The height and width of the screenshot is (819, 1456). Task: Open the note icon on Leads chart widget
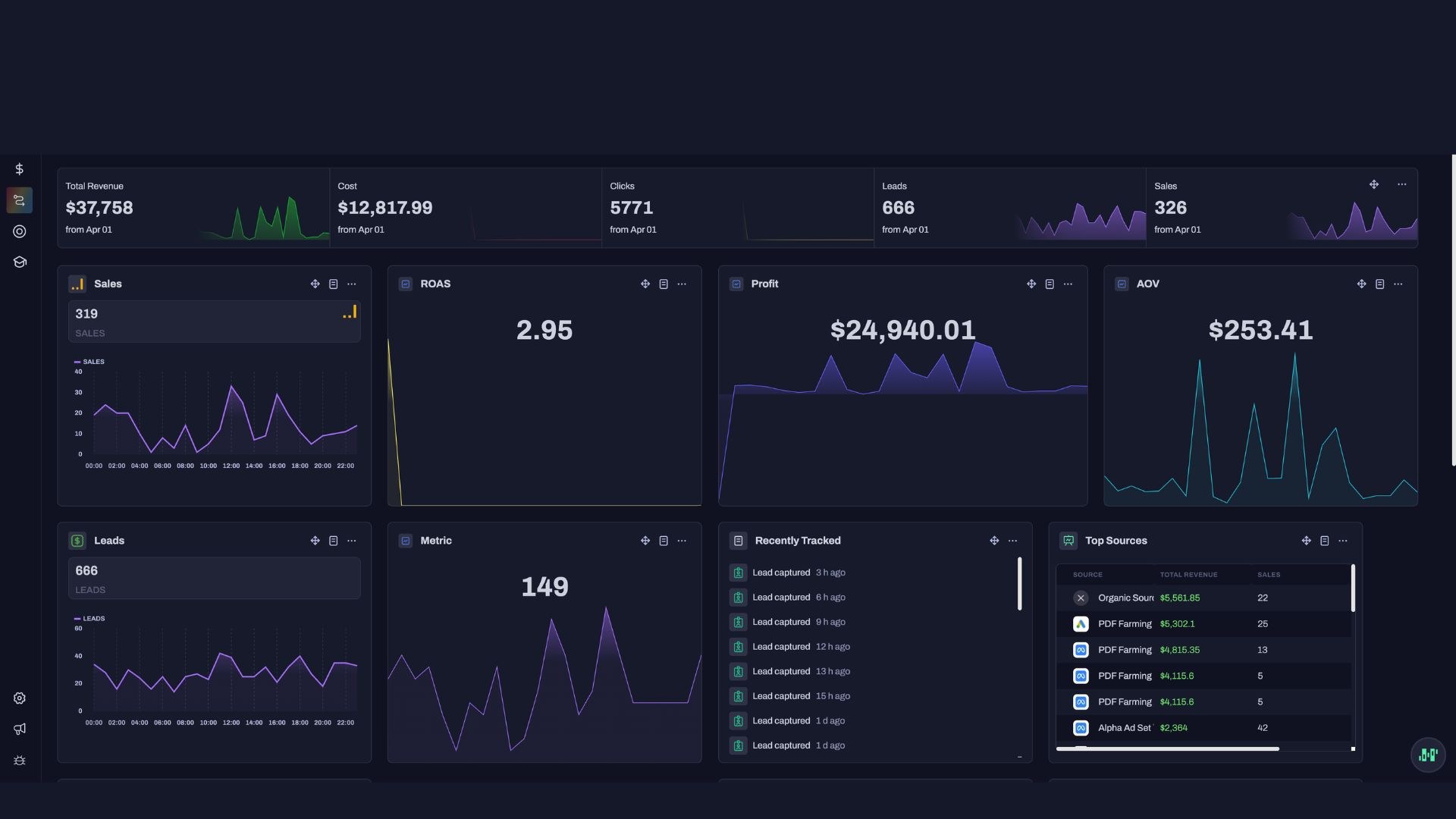click(333, 541)
